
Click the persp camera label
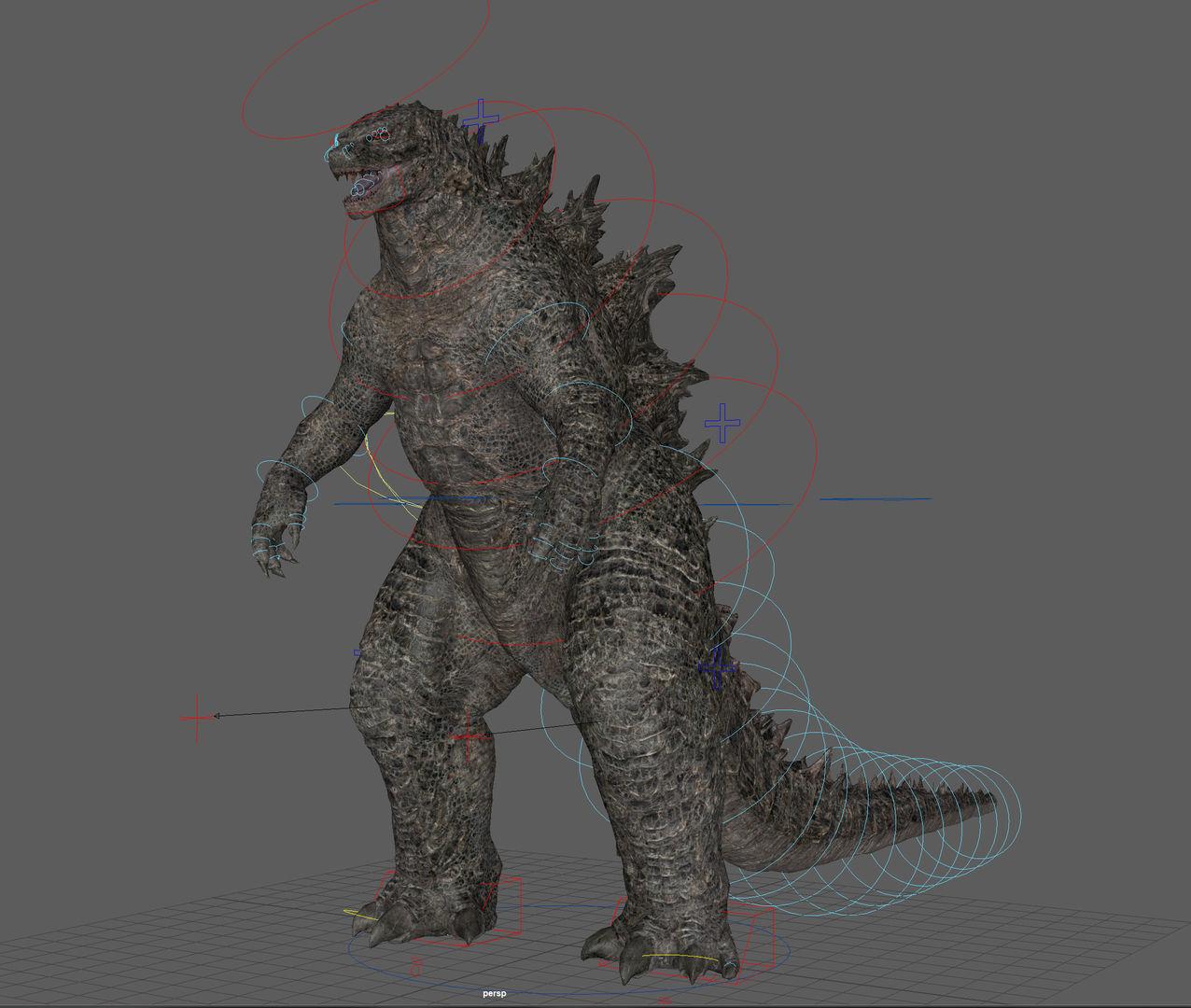(494, 994)
